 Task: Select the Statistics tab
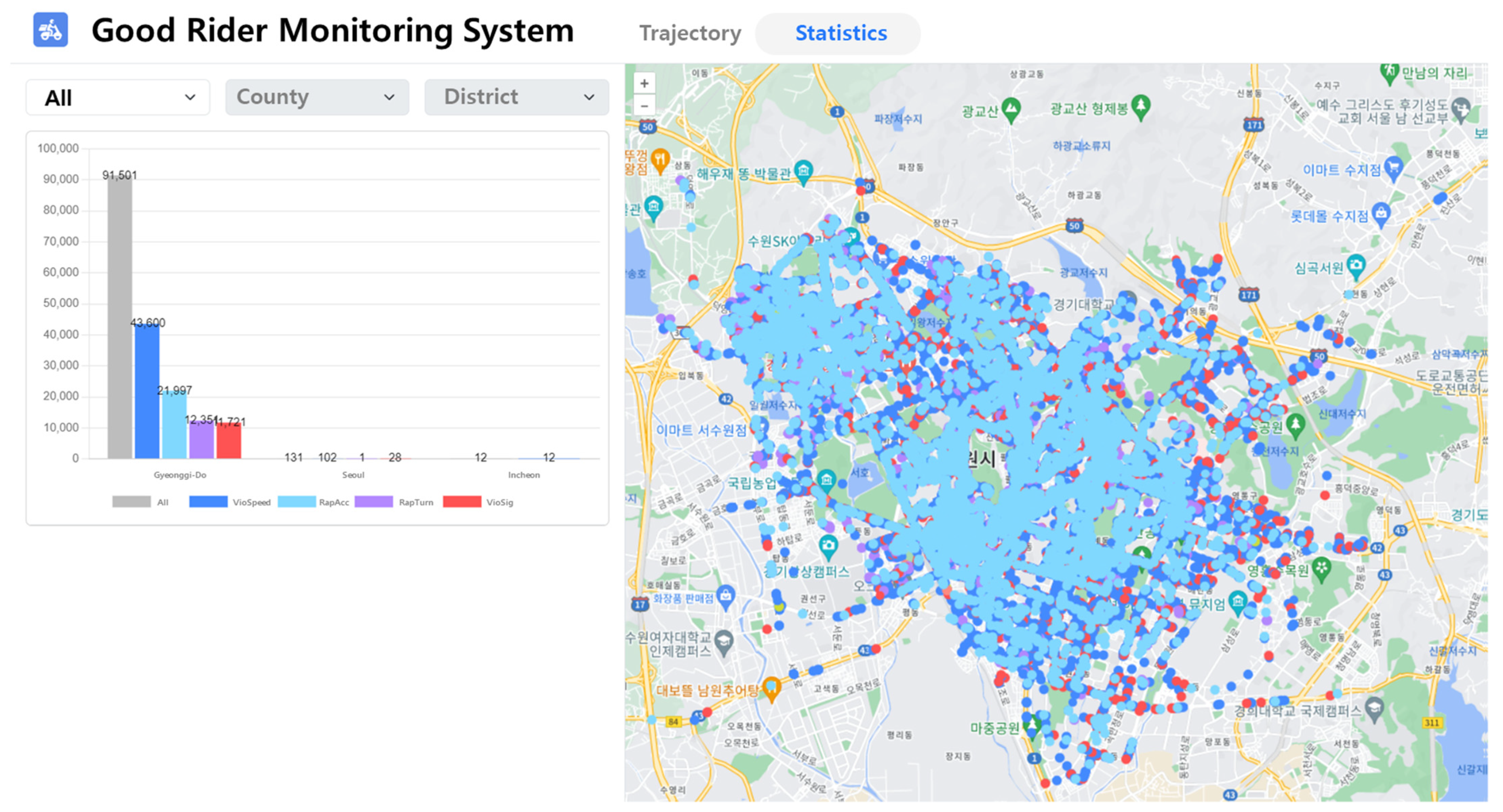click(840, 33)
